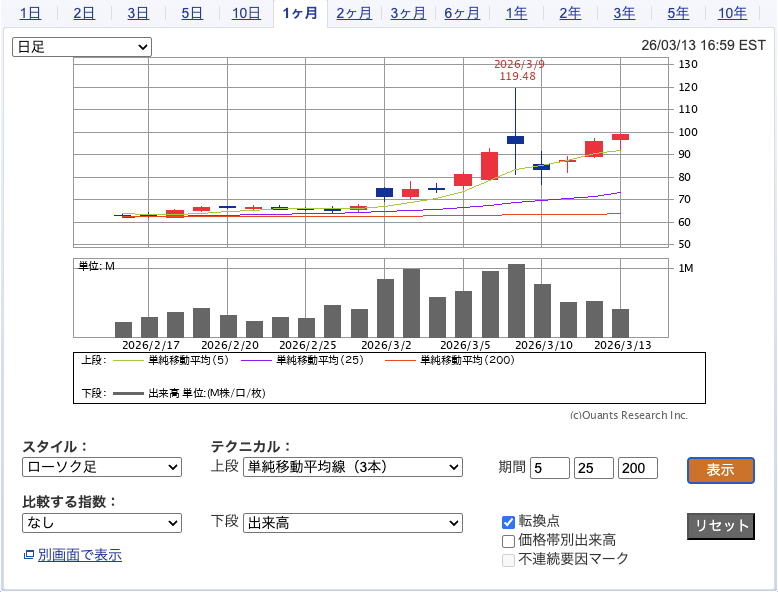The height and width of the screenshot is (592, 778).
Task: Click the period field containing 5
Action: pyautogui.click(x=549, y=468)
